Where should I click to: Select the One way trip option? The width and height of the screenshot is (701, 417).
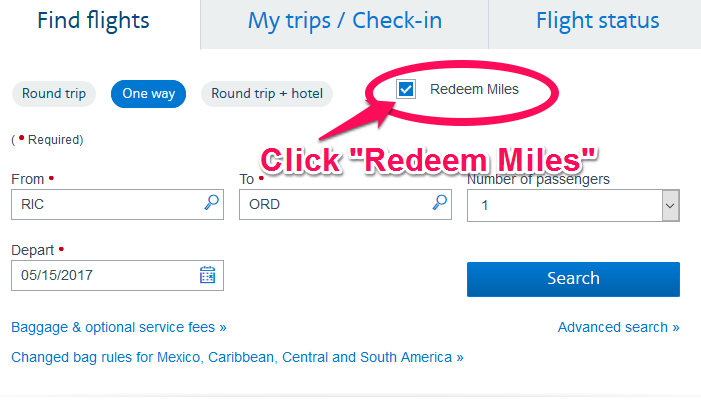point(148,94)
